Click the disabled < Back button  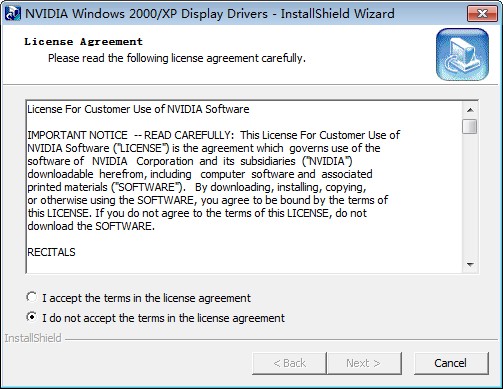pos(289,363)
